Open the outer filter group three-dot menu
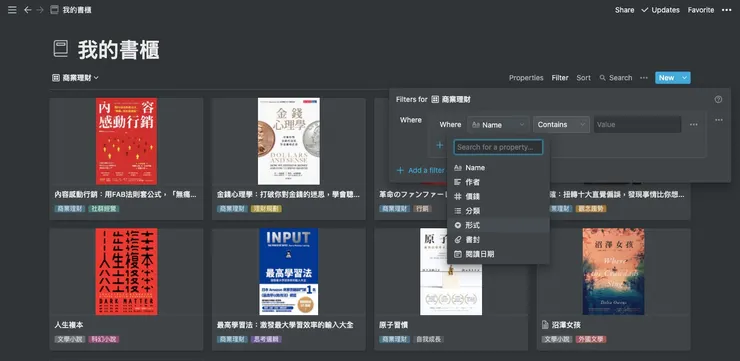The height and width of the screenshot is (361, 740). (719, 120)
